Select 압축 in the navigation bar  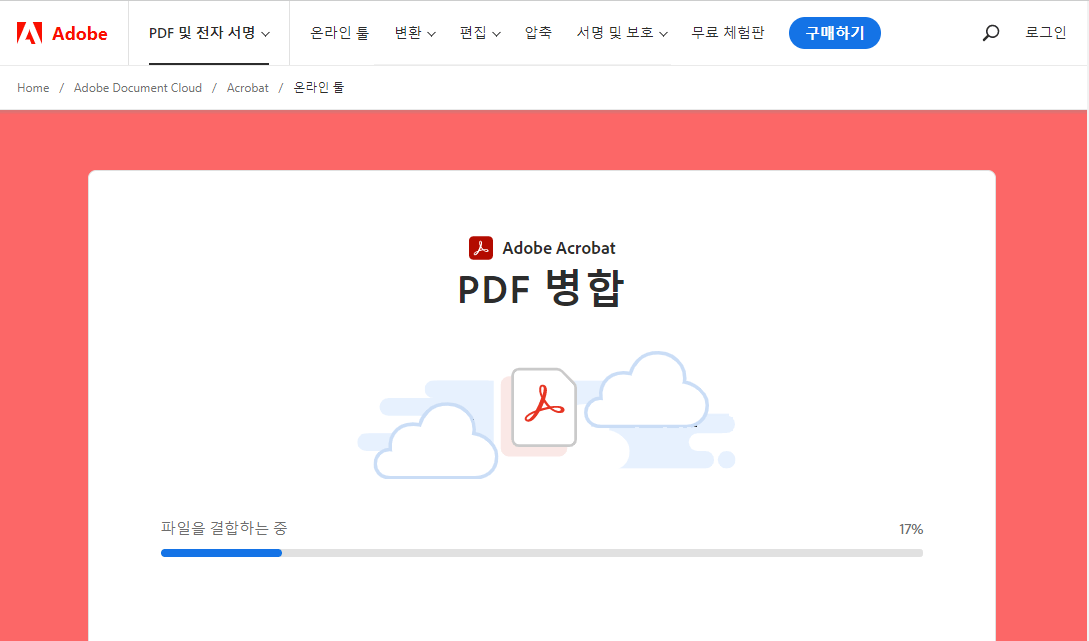538,32
